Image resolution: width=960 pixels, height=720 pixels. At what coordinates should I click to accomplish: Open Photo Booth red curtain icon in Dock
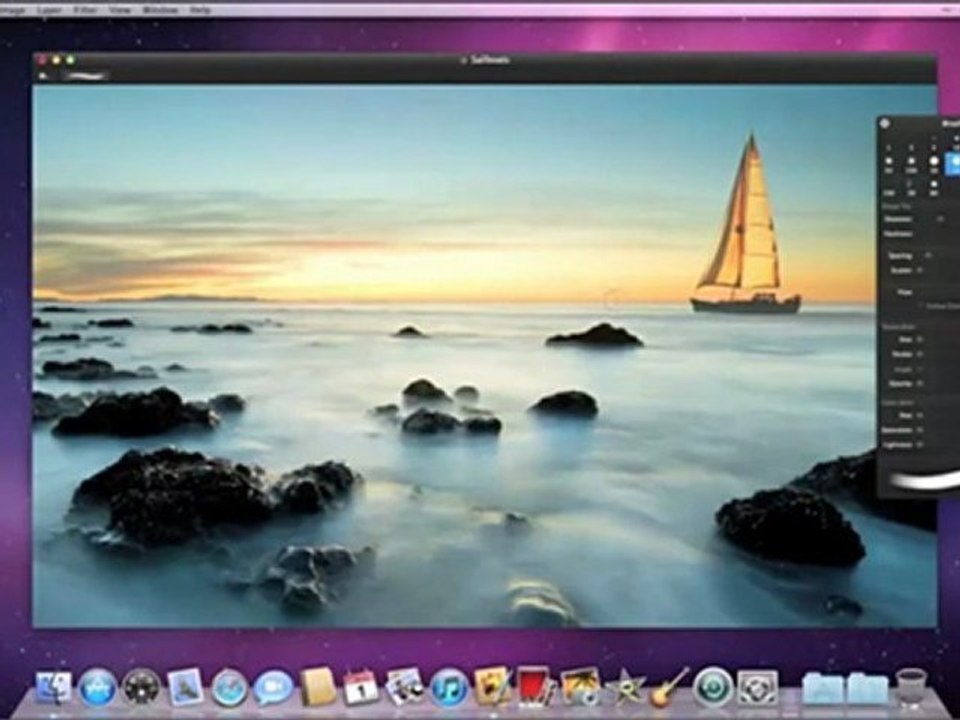[x=536, y=686]
